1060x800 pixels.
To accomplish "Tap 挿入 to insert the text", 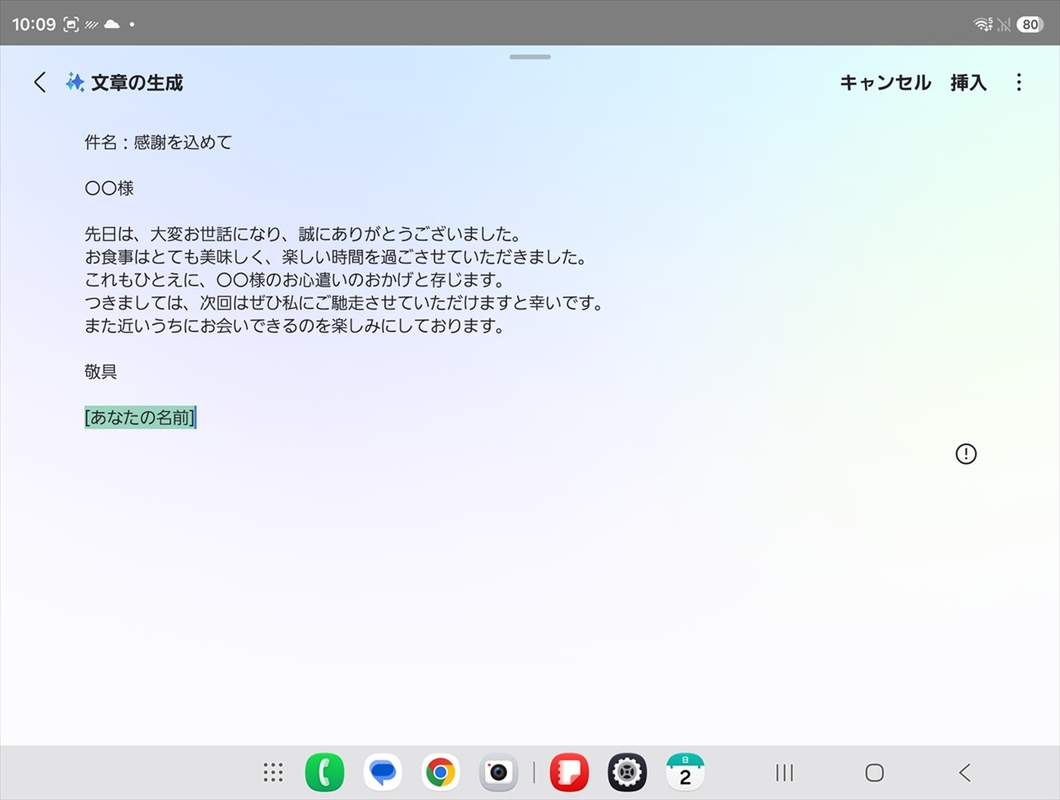I will pyautogui.click(x=968, y=83).
